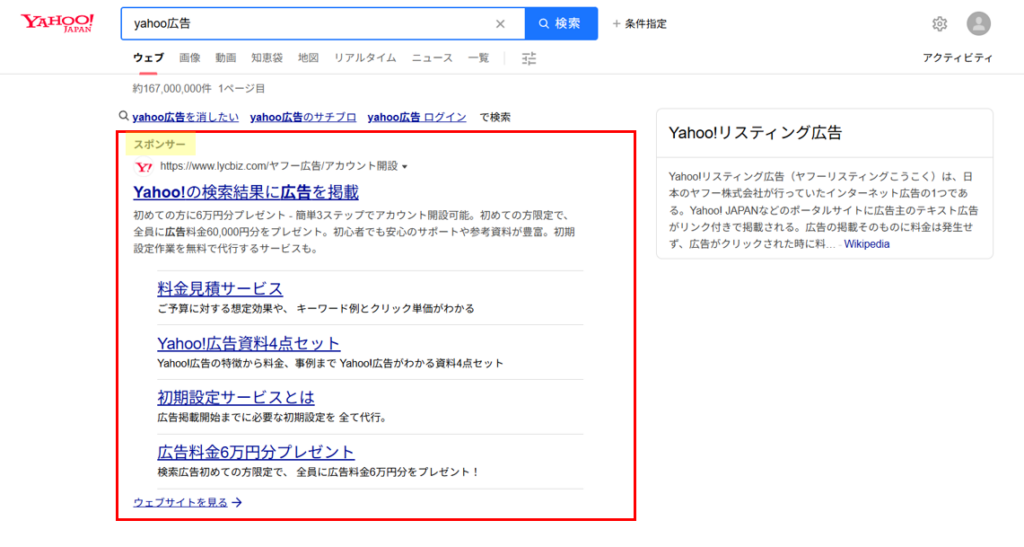Screen dimensions: 1024x547
Task: Open settings gear icon
Action: tap(939, 23)
